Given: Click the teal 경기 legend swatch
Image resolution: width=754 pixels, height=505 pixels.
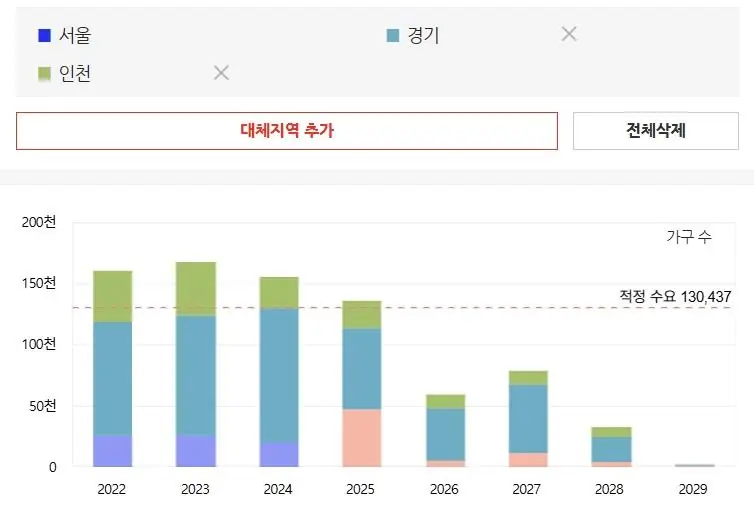Looking at the screenshot, I should [393, 36].
